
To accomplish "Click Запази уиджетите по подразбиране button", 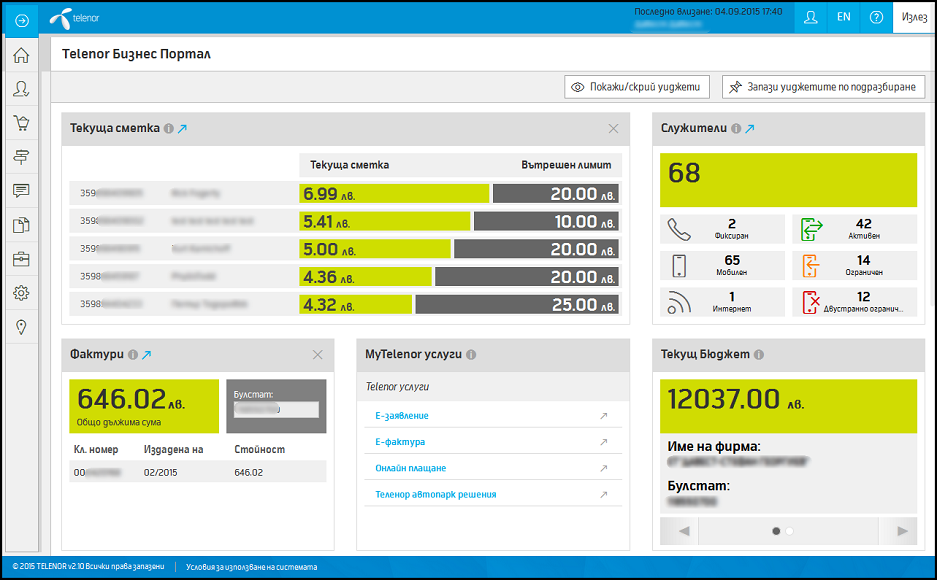I will 823,87.
